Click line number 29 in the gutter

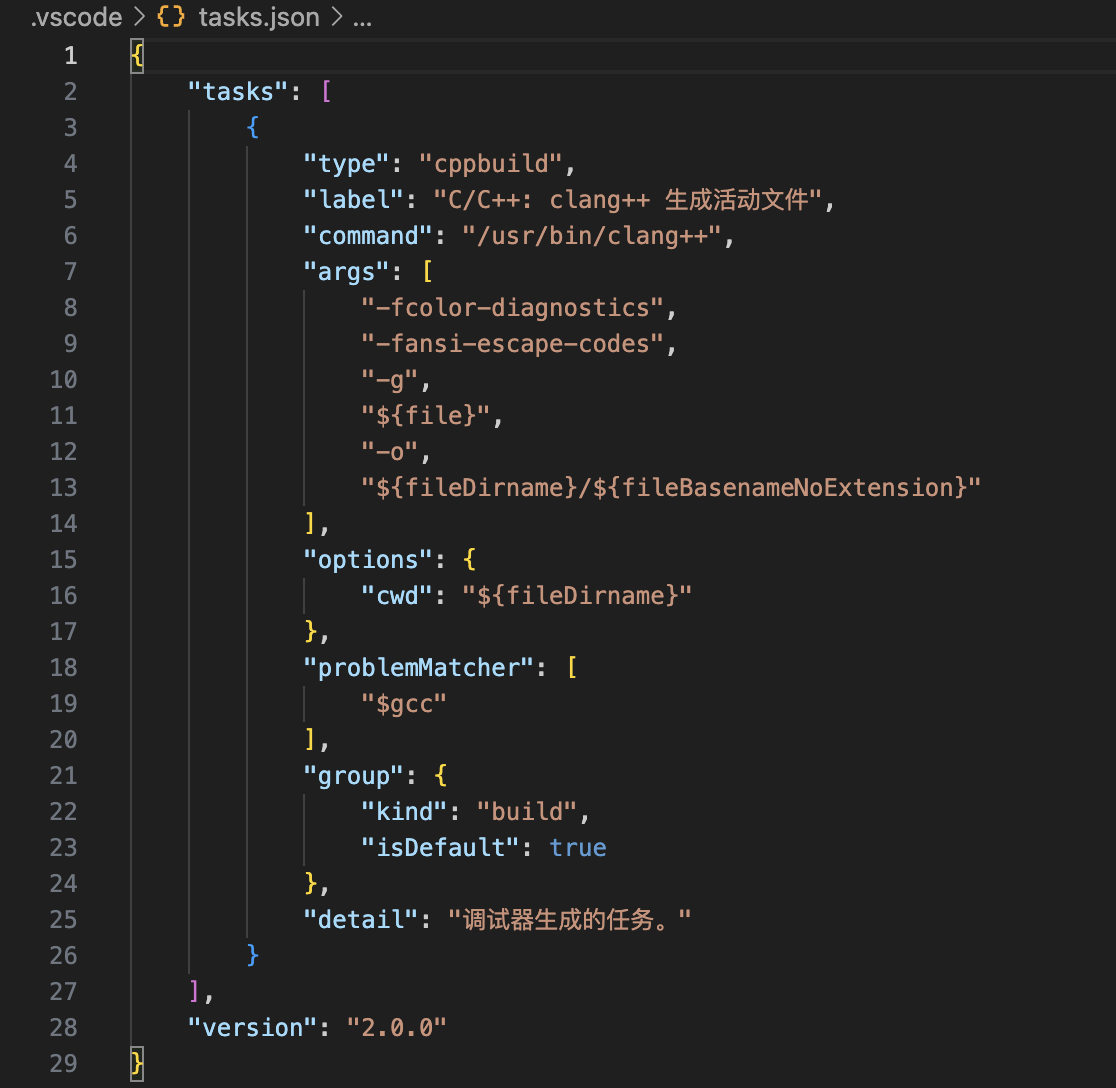63,1064
